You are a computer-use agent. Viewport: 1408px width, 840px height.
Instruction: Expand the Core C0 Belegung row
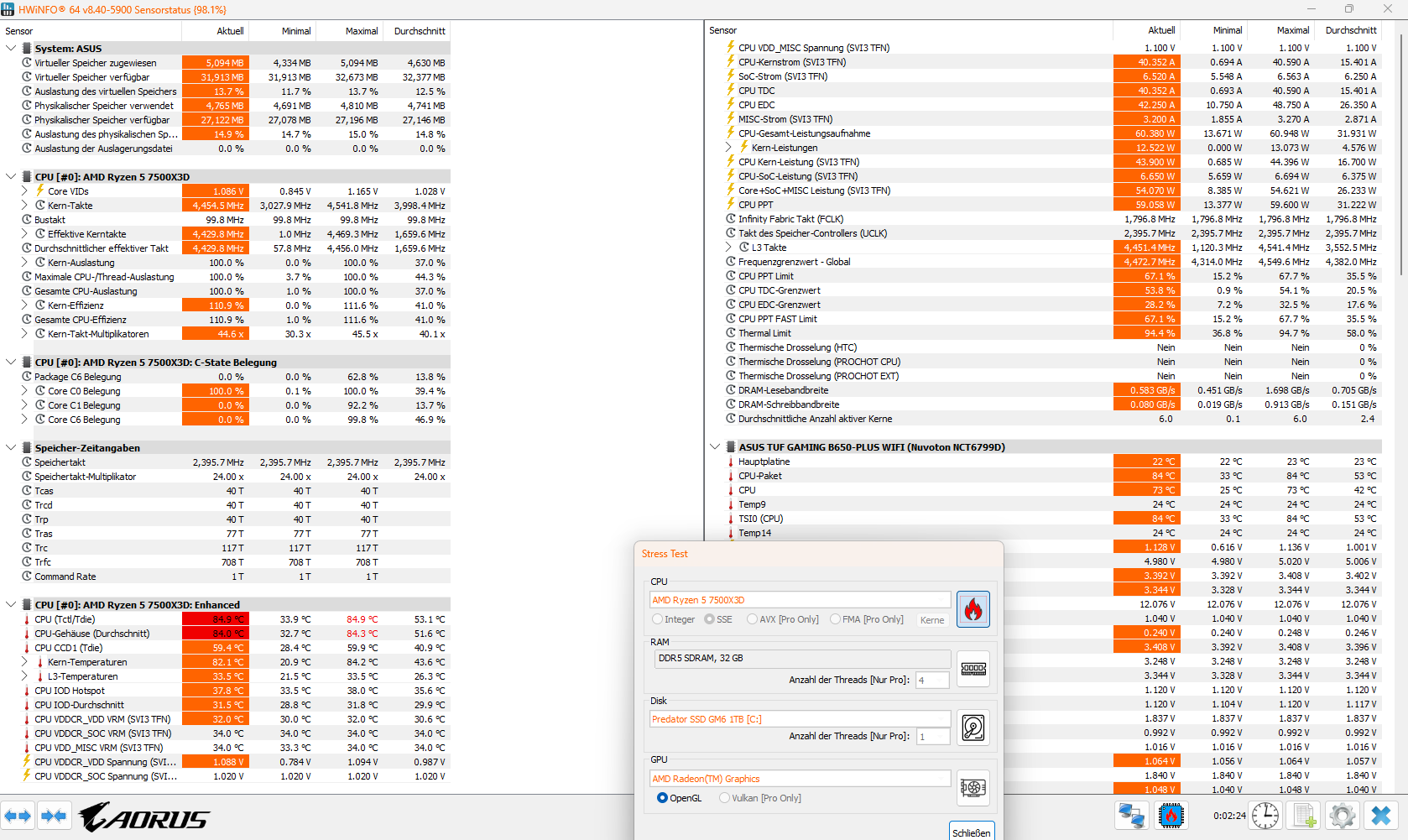(x=25, y=391)
